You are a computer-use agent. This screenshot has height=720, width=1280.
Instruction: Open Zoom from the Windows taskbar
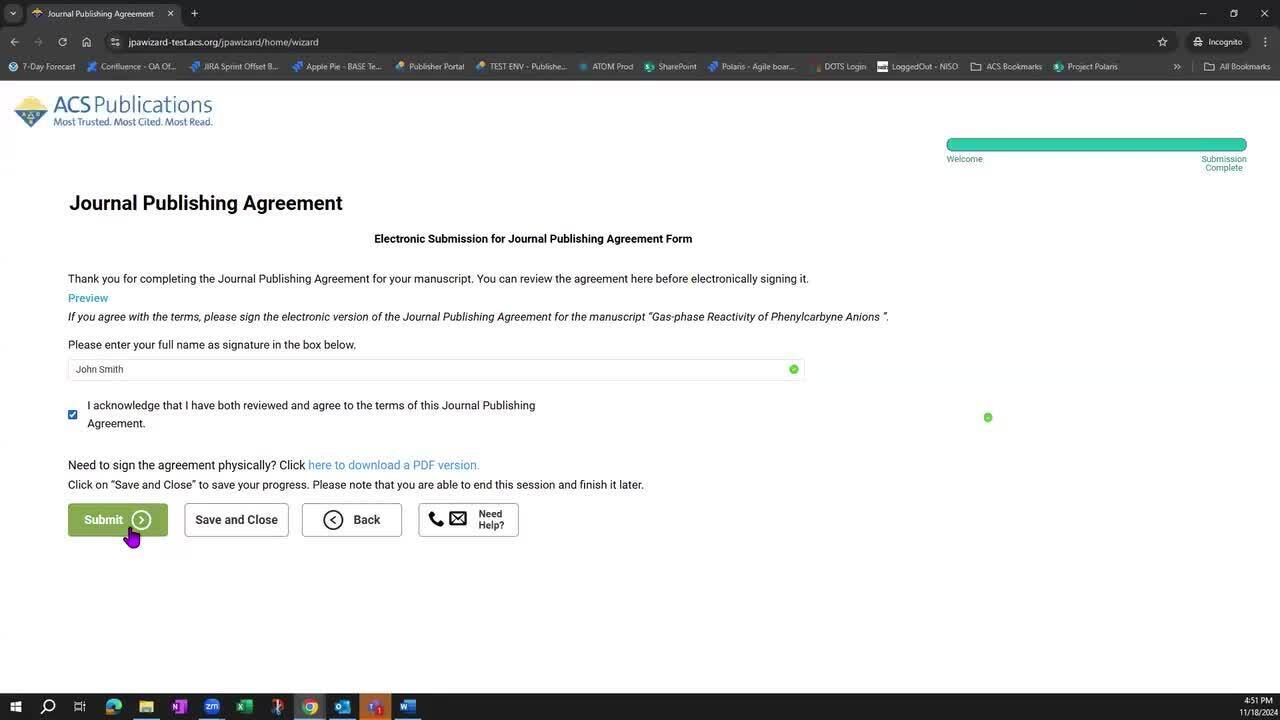pos(211,706)
